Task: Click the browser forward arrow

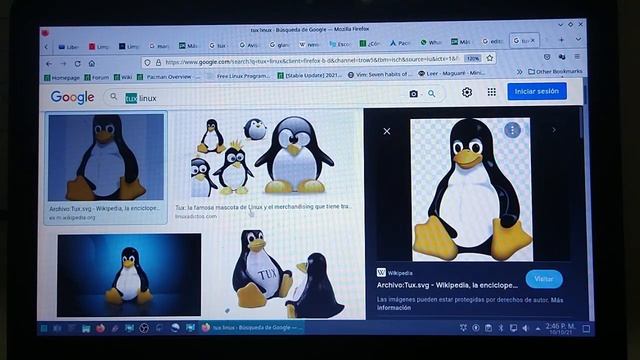Action: pos(63,64)
